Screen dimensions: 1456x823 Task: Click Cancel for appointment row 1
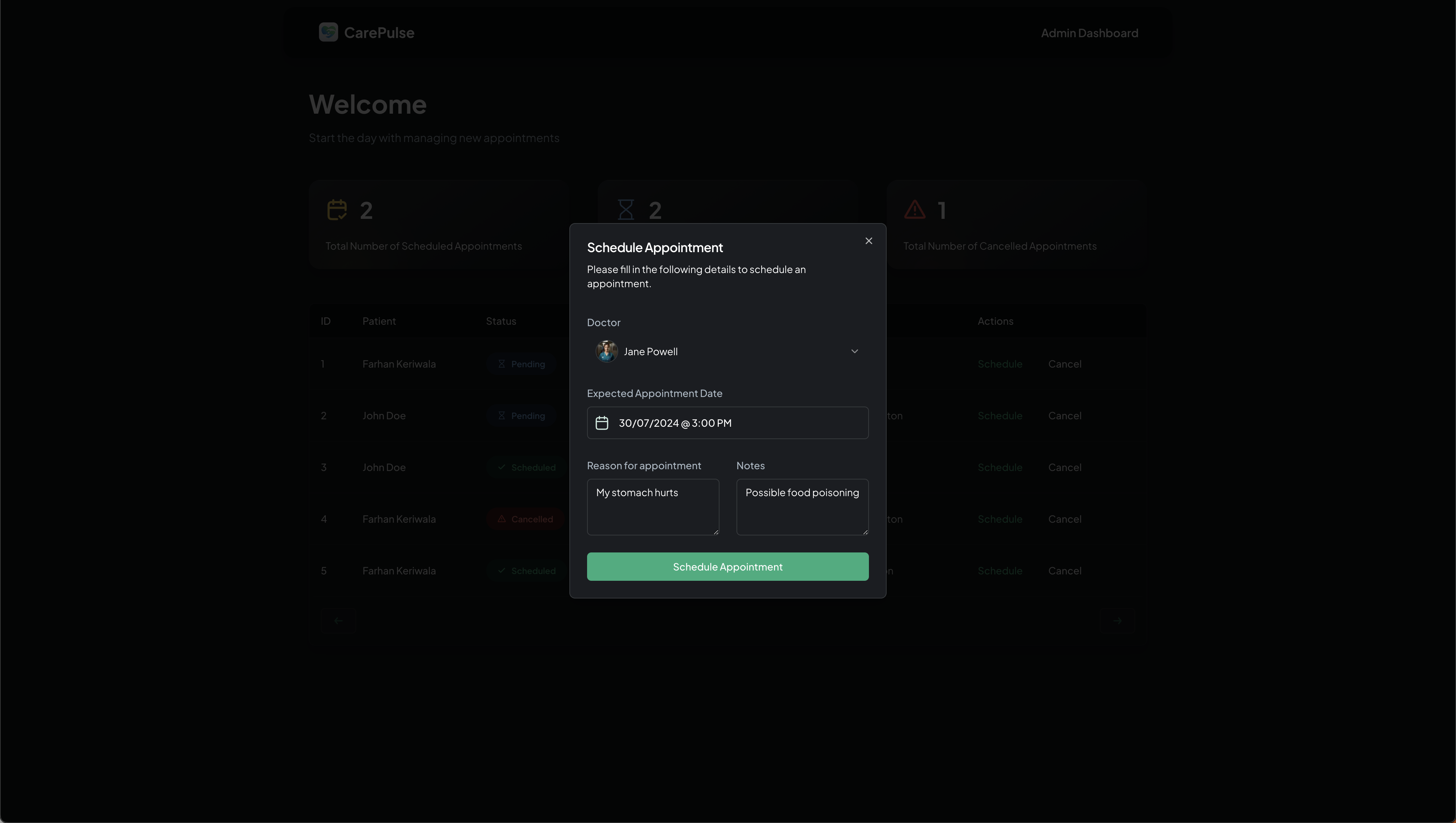1065,364
